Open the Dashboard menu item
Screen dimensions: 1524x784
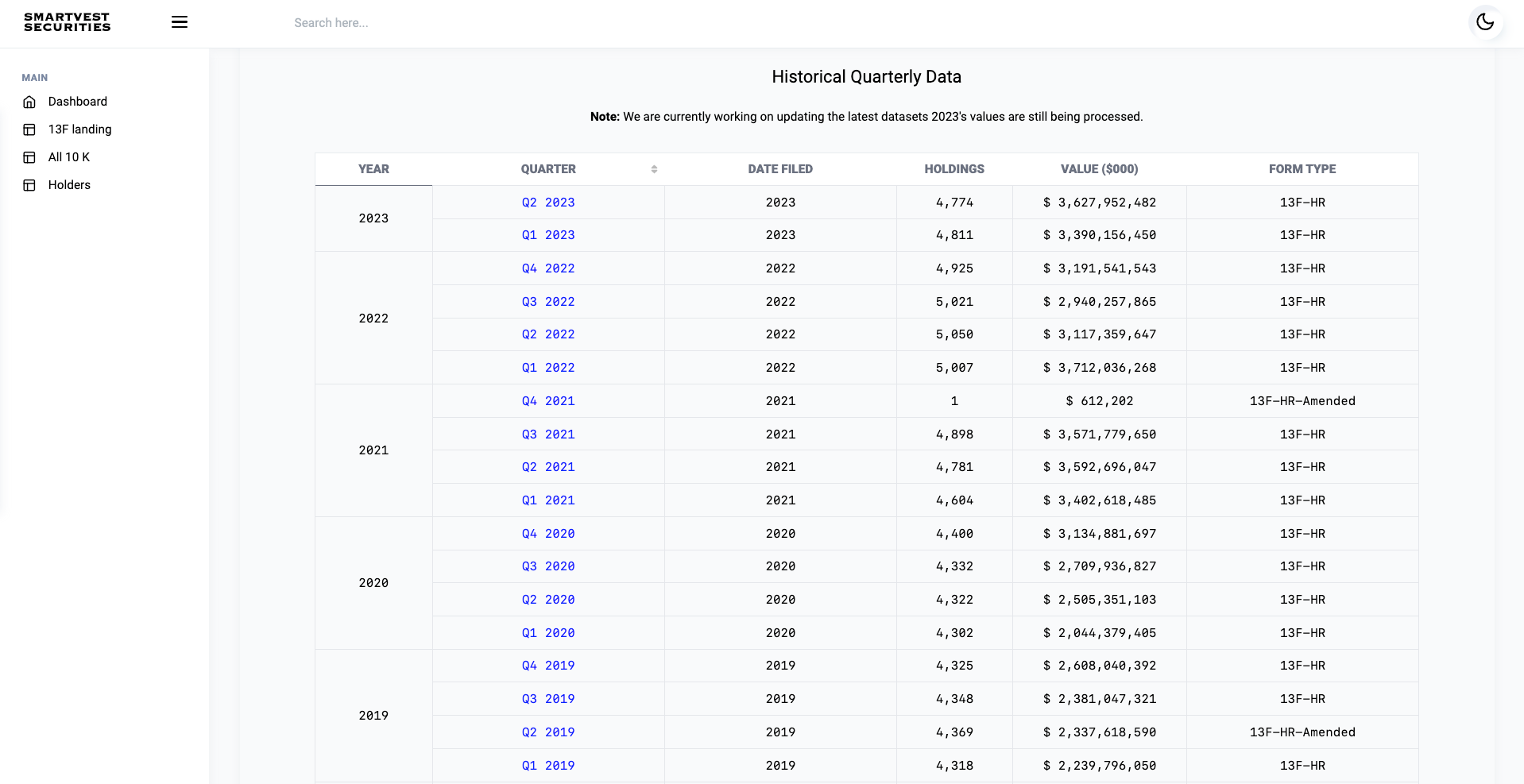[x=77, y=102]
